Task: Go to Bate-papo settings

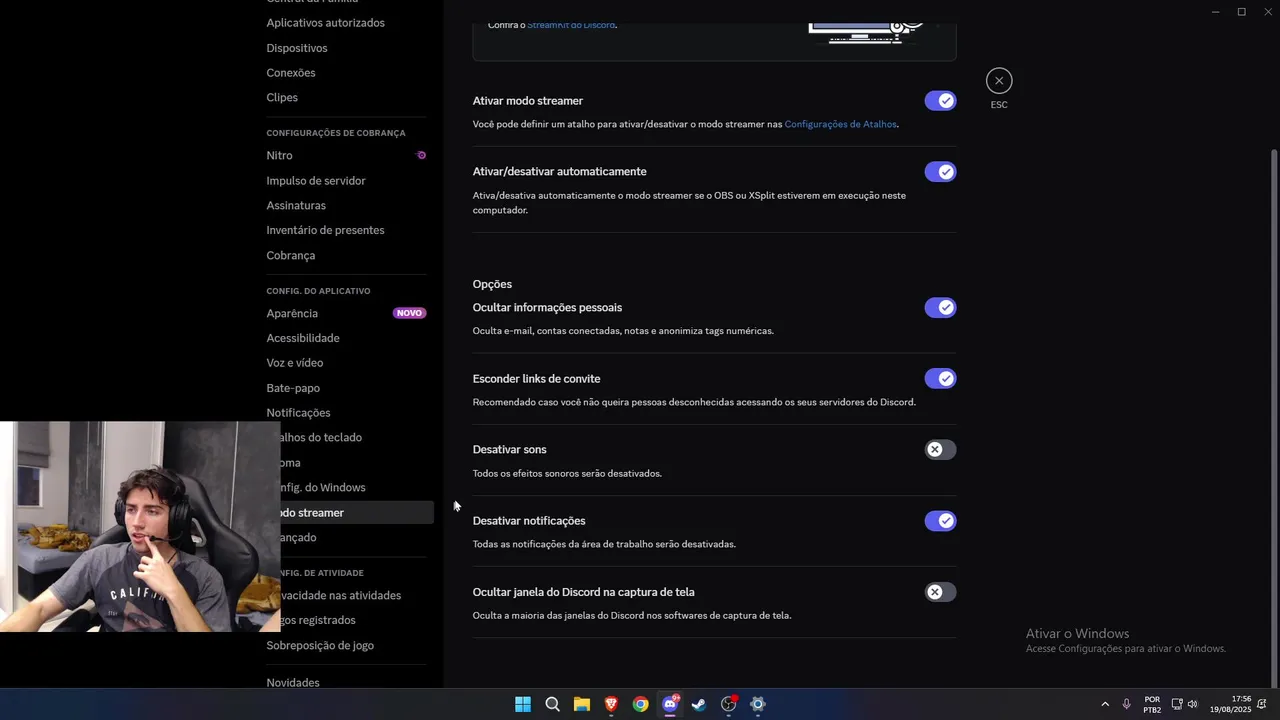Action: pyautogui.click(x=293, y=388)
